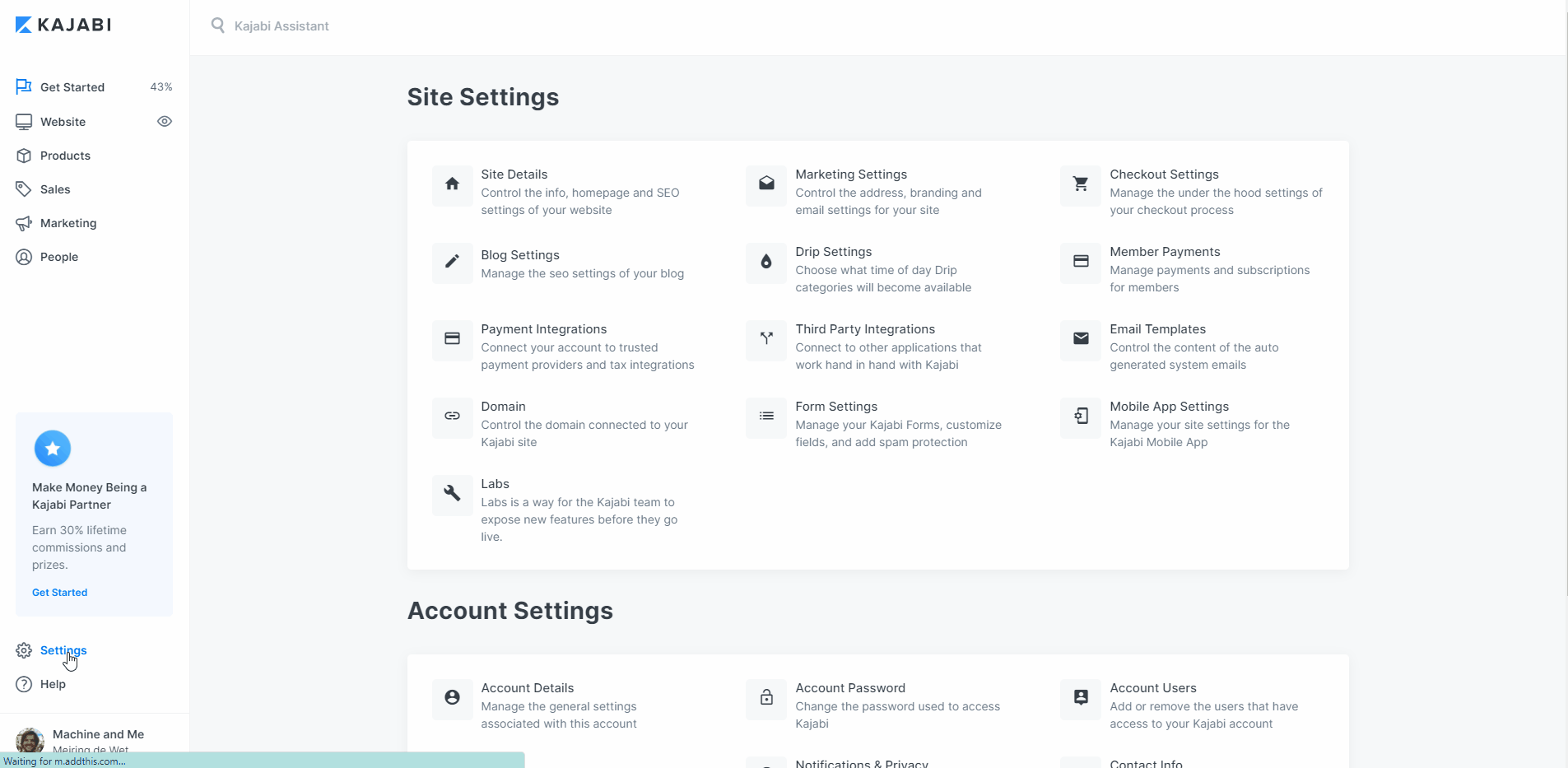Open the Form Settings link
The width and height of the screenshot is (1568, 768).
[x=836, y=407]
